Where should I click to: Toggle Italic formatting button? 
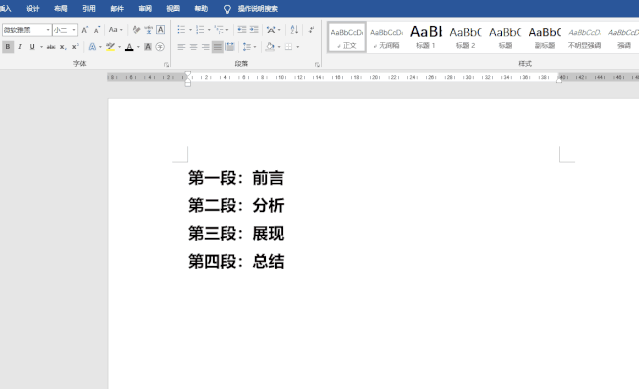(20, 47)
